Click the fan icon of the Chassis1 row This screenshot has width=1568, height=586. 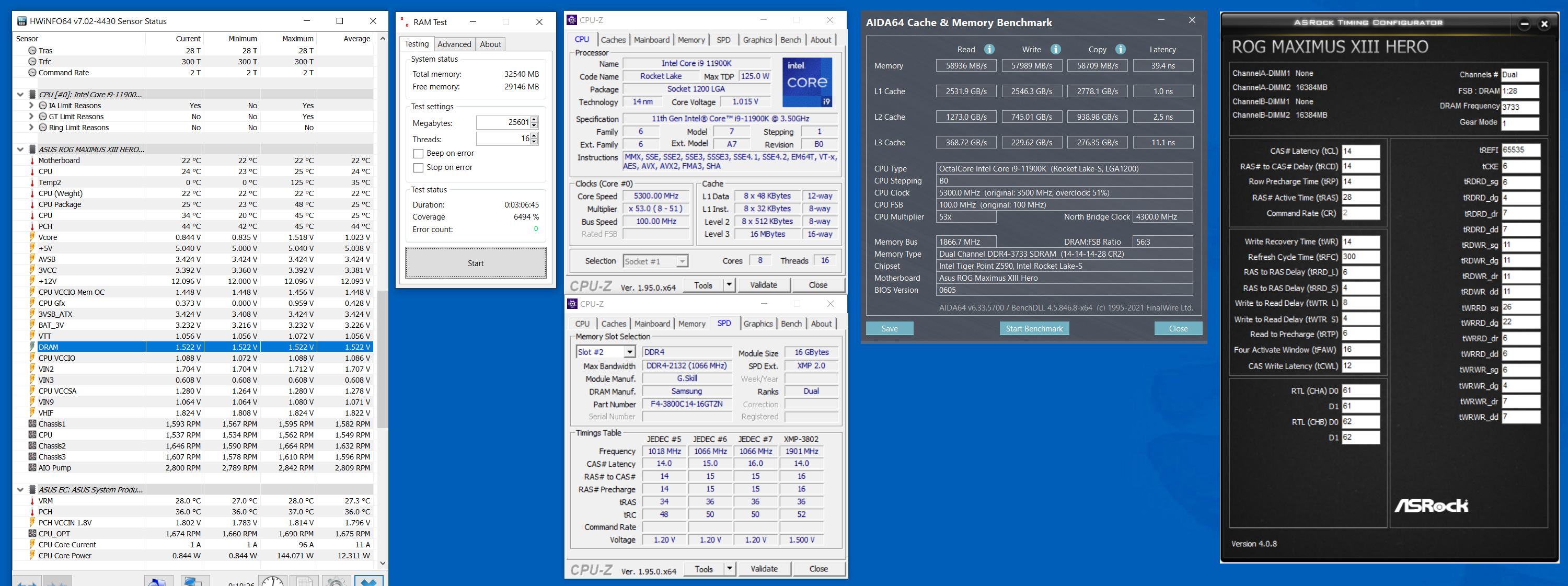[x=32, y=423]
